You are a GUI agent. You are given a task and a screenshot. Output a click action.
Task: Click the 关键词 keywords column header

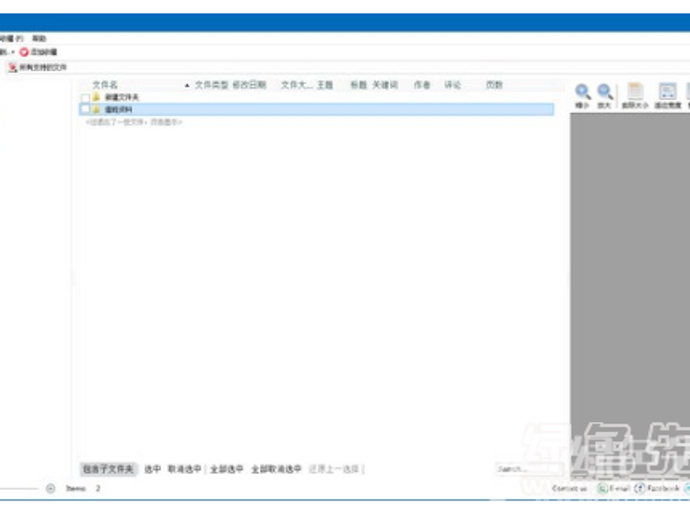pyautogui.click(x=385, y=85)
